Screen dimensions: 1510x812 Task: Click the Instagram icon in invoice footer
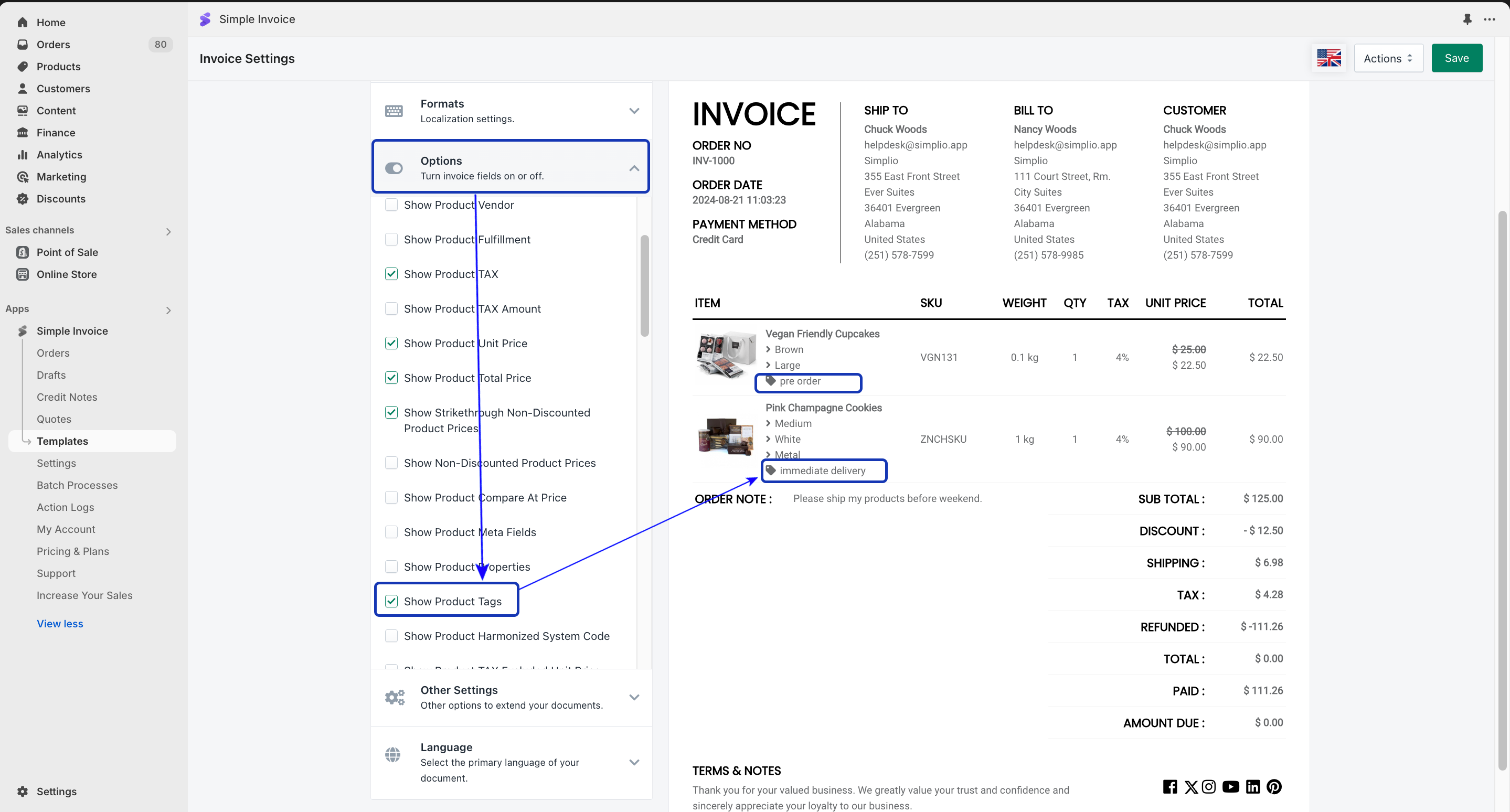[1208, 786]
